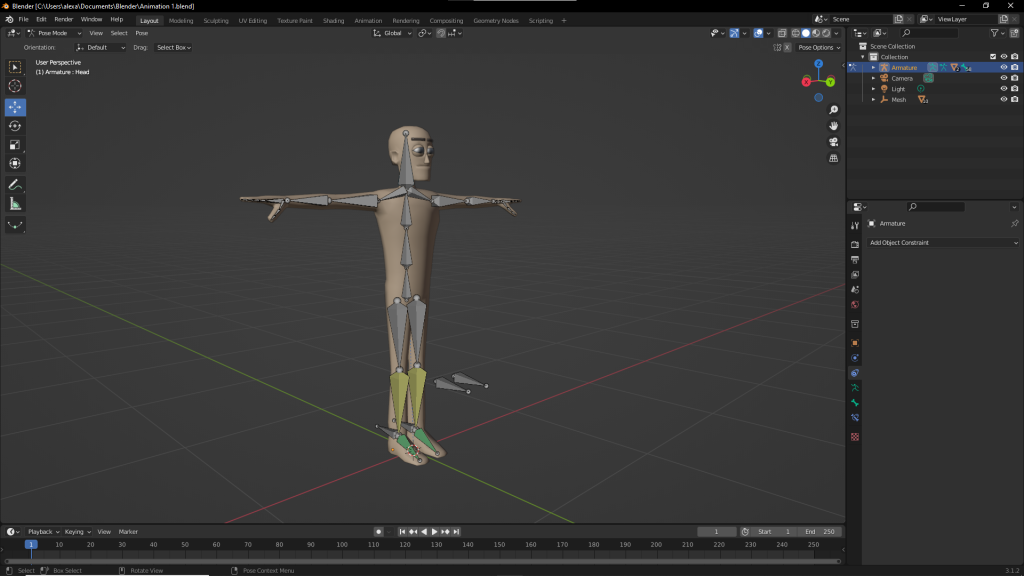Open Add Object Constraint dropdown
This screenshot has width=1024, height=576.
click(x=942, y=243)
